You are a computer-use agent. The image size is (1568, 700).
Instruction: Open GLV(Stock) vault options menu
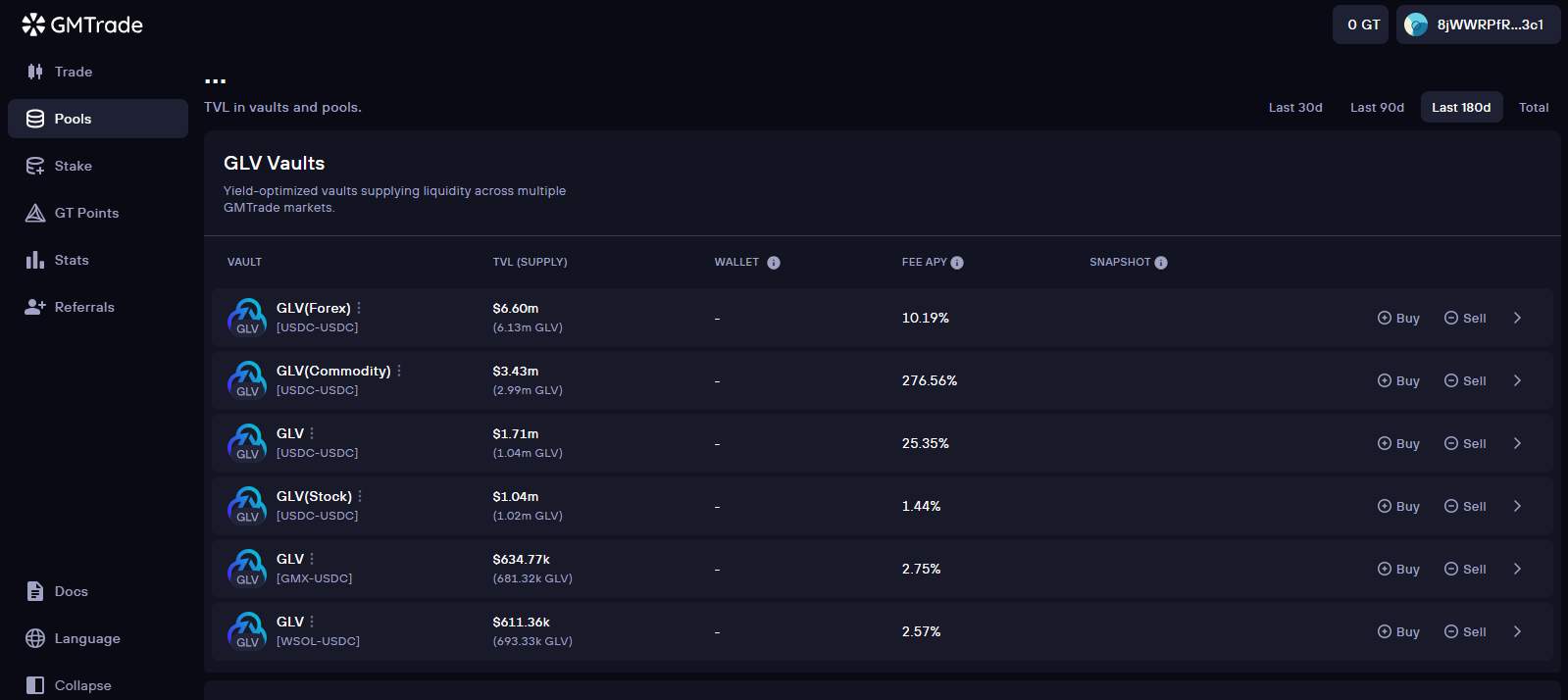[360, 496]
